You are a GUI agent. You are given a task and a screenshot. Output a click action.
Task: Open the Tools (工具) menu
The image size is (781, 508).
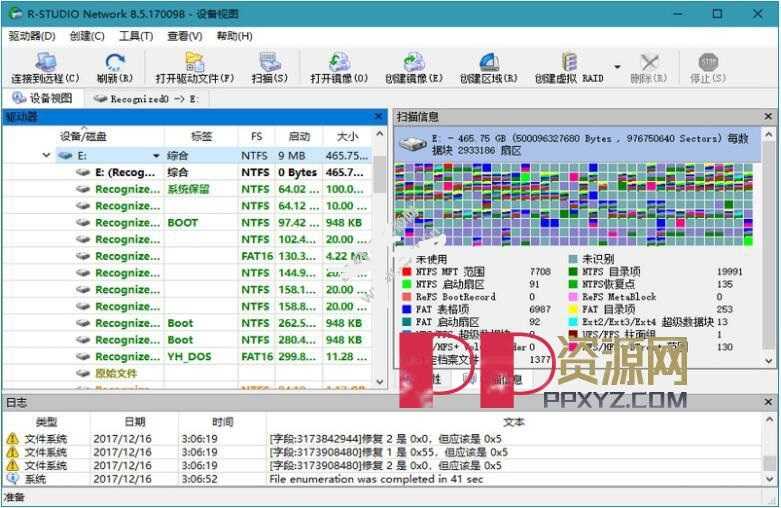[136, 36]
